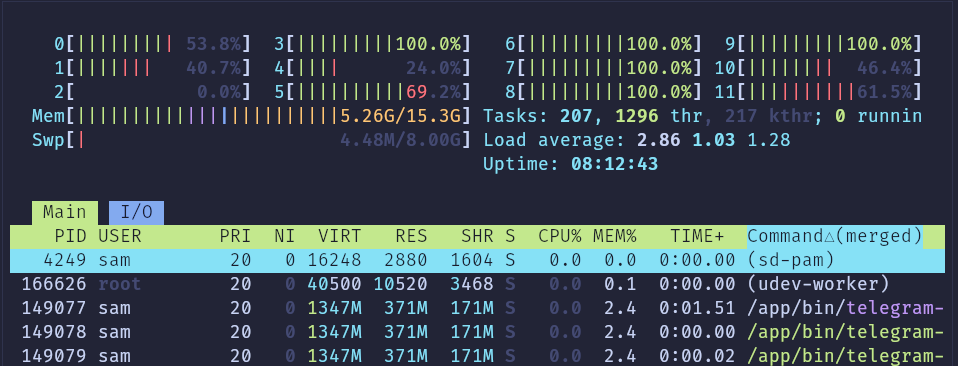The height and width of the screenshot is (366, 958).
Task: Click the CPU 4 meter at 24.0%
Action: click(373, 68)
